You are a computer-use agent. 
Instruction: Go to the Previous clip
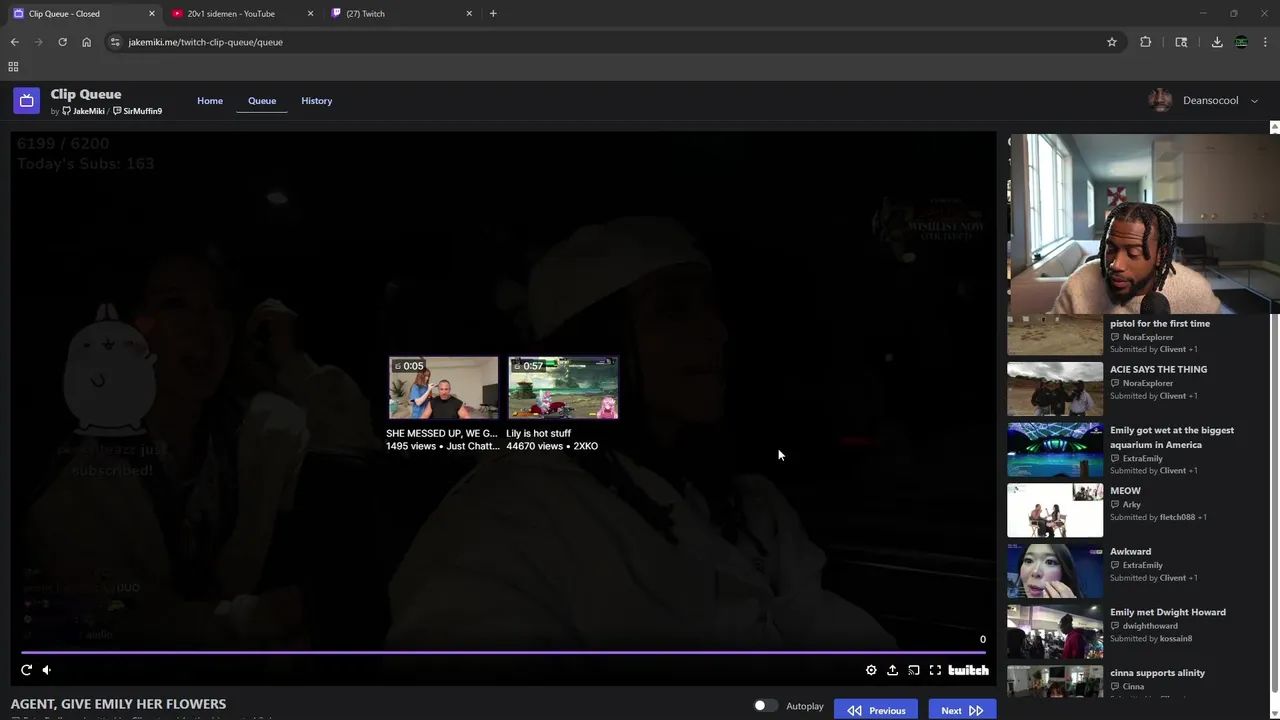pyautogui.click(x=876, y=710)
